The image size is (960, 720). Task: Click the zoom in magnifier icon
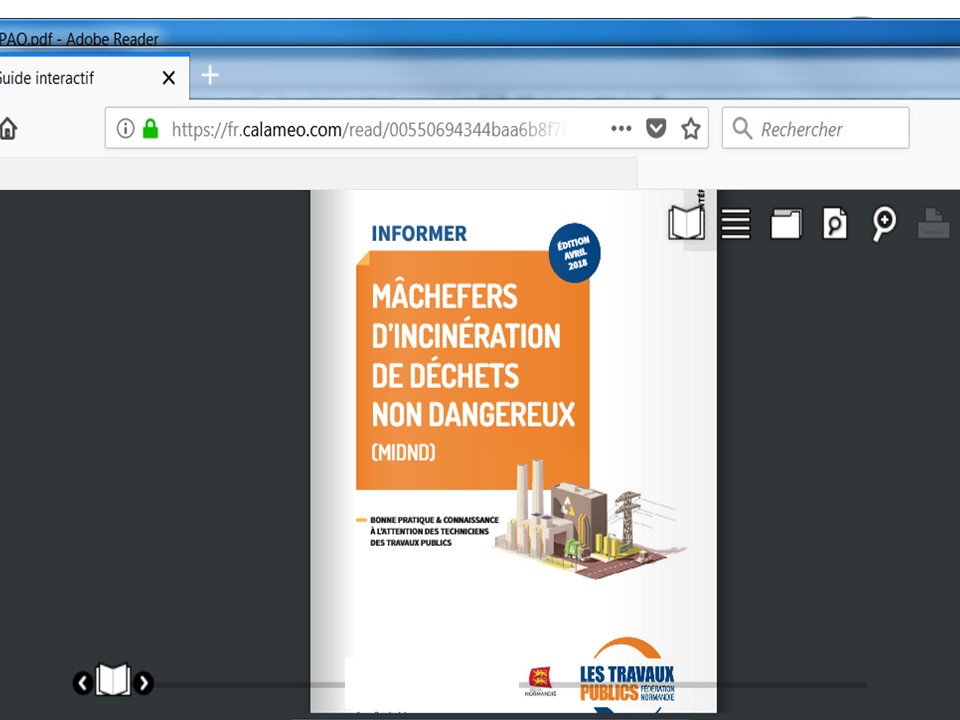point(883,223)
